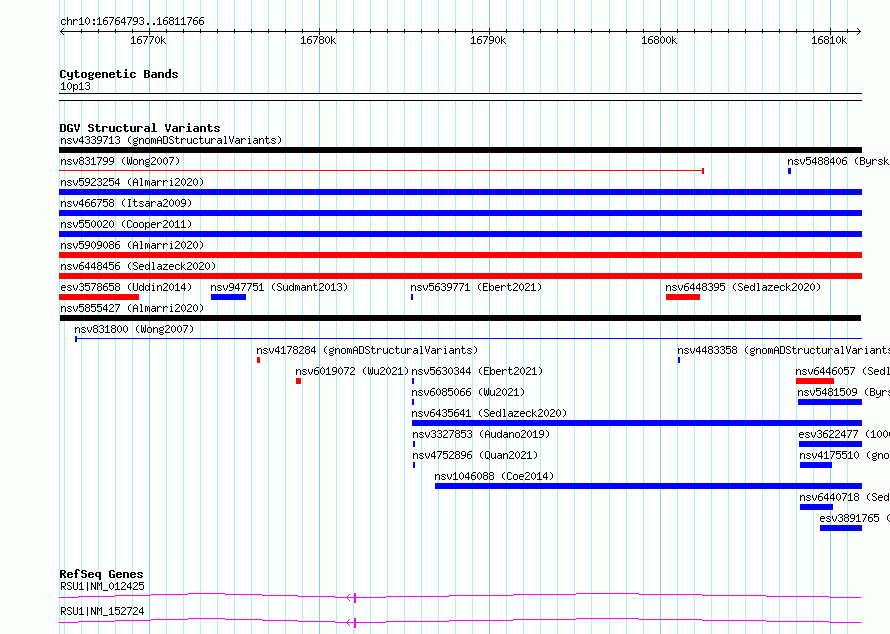Click the chr10:16764793..16811766 coordinate text
The height and width of the screenshot is (634, 890).
pyautogui.click(x=132, y=22)
